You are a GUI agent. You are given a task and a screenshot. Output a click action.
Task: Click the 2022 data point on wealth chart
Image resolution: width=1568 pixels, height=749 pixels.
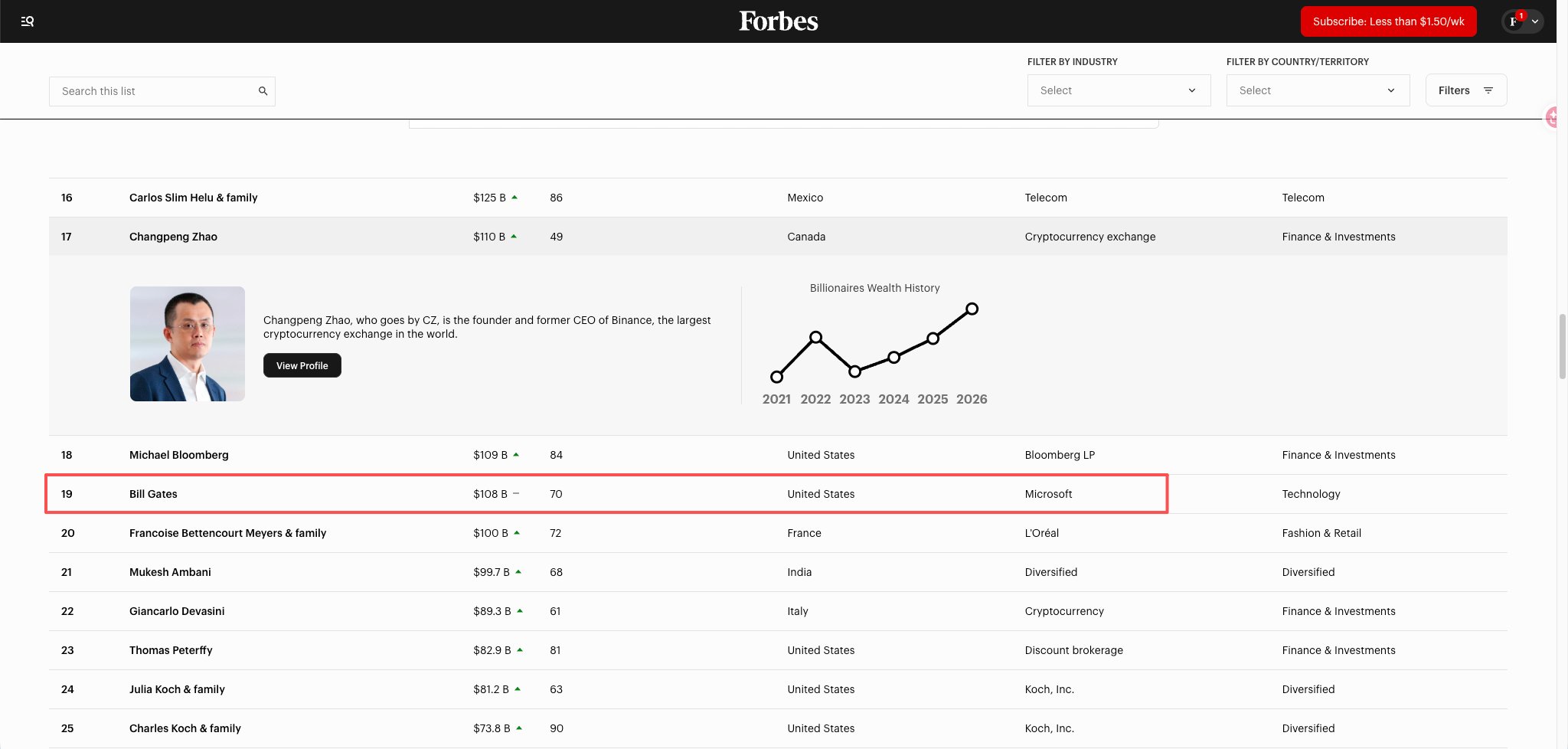815,337
